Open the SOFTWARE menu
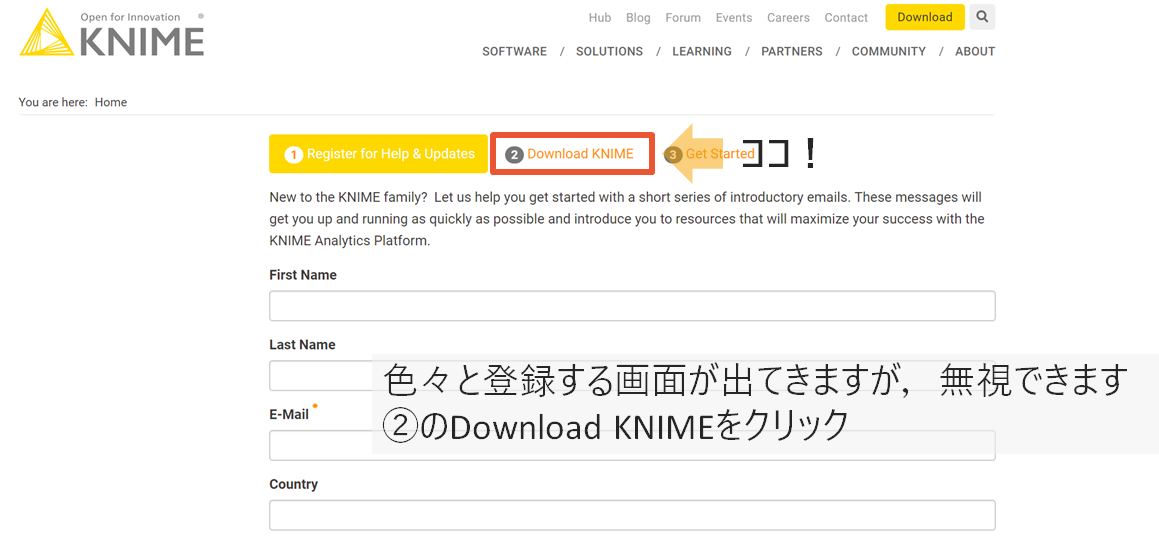Image resolution: width=1159 pixels, height=542 pixels. point(514,52)
